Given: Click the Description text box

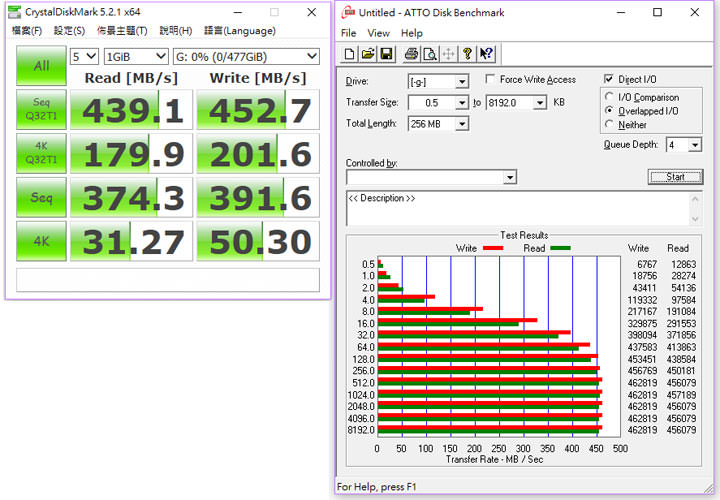Looking at the screenshot, I should pos(518,208).
